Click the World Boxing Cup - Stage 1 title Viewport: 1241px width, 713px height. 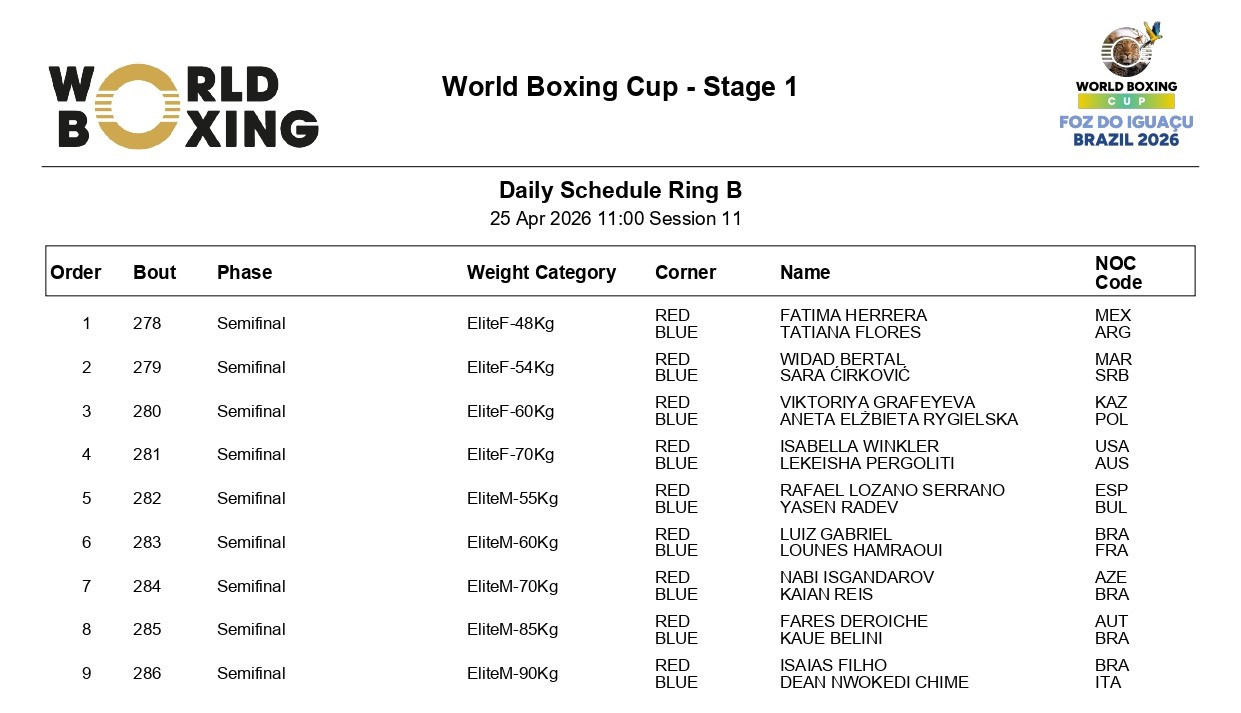[619, 87]
